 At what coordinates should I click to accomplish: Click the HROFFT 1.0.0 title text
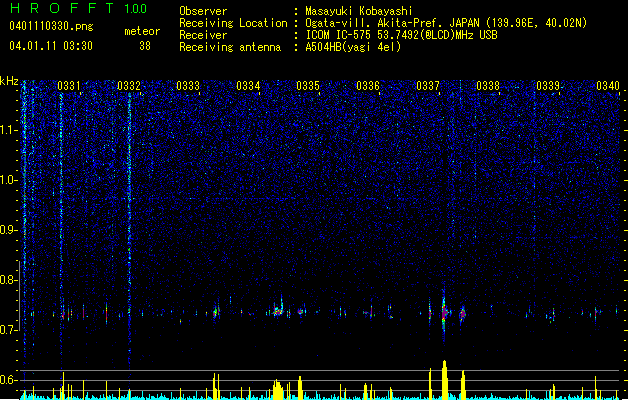[78, 8]
